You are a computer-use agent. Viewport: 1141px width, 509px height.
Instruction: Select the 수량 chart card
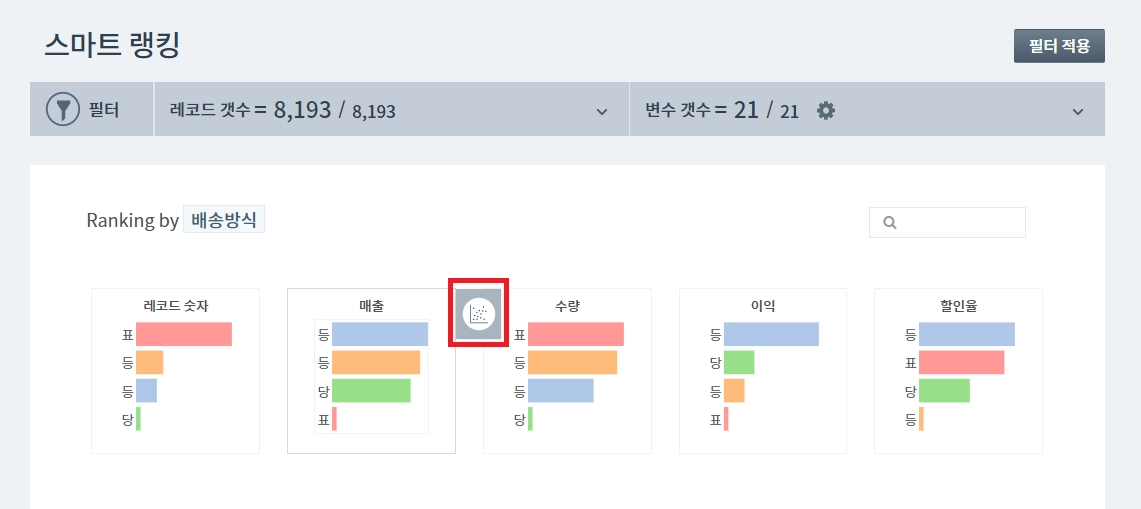click(567, 371)
